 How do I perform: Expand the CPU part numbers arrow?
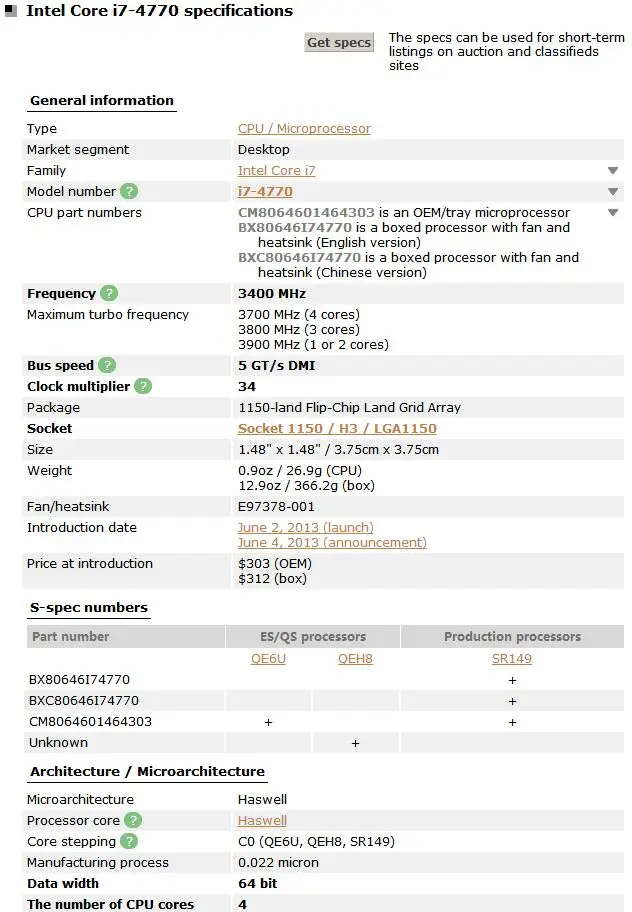click(613, 213)
